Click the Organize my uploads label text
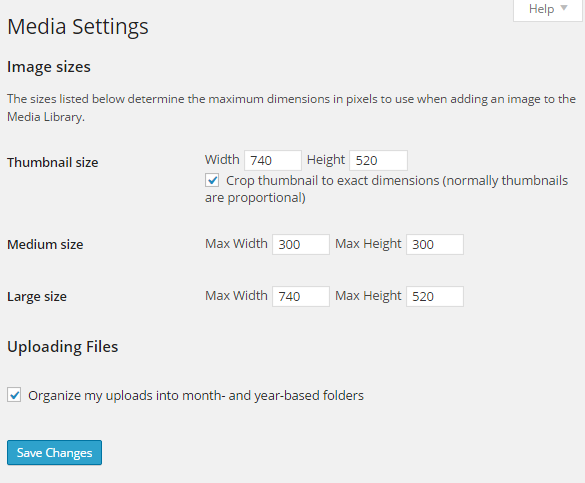Image resolution: width=585 pixels, height=483 pixels. 196,395
